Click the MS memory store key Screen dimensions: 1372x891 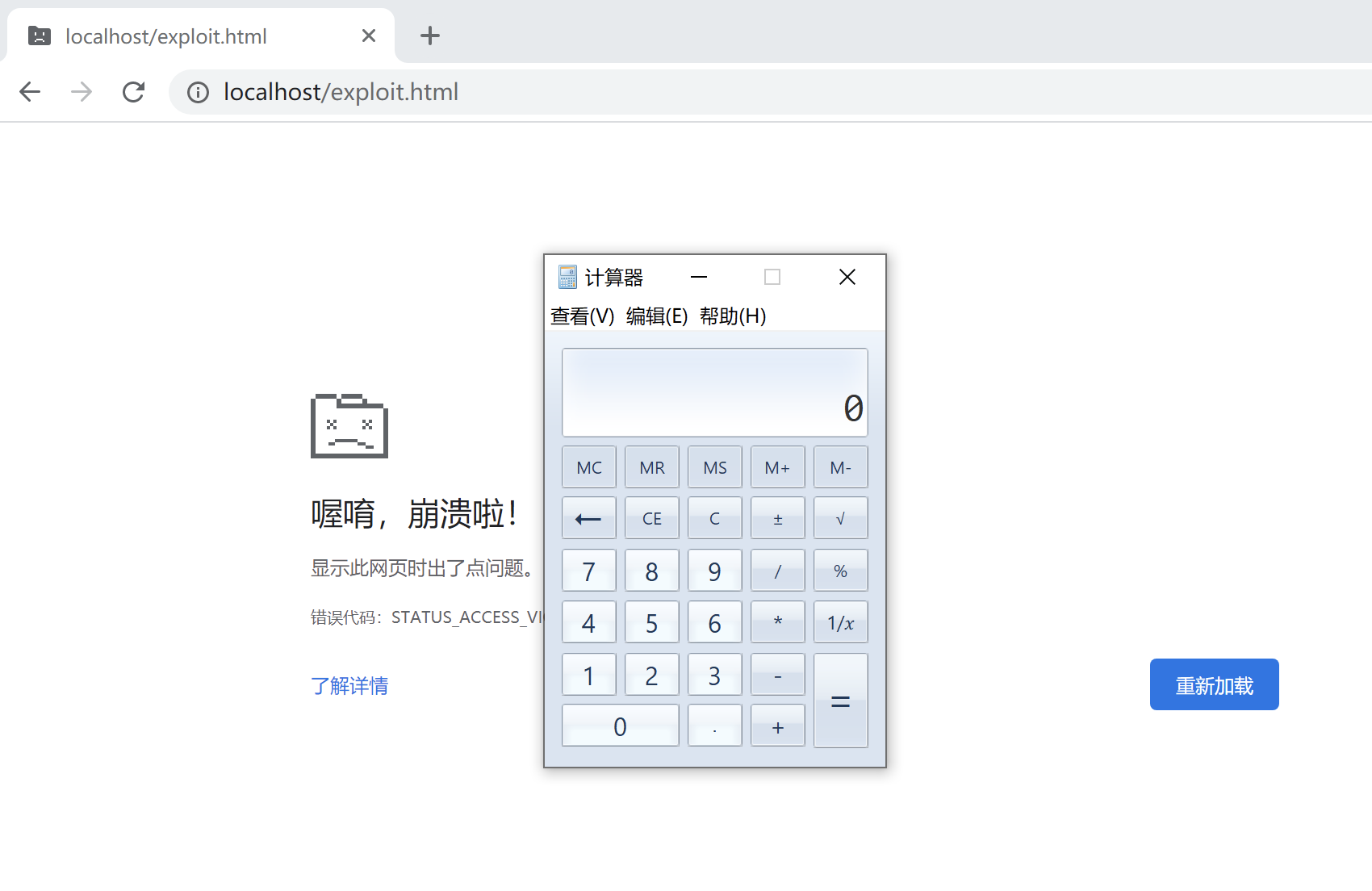[x=715, y=467]
